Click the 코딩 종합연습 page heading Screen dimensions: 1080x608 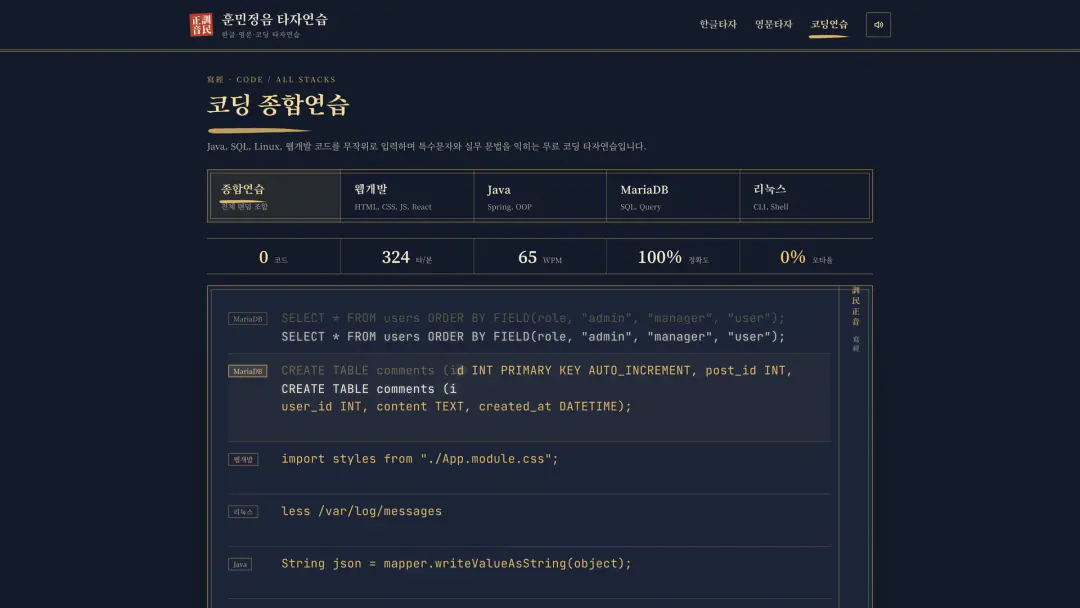(x=278, y=105)
